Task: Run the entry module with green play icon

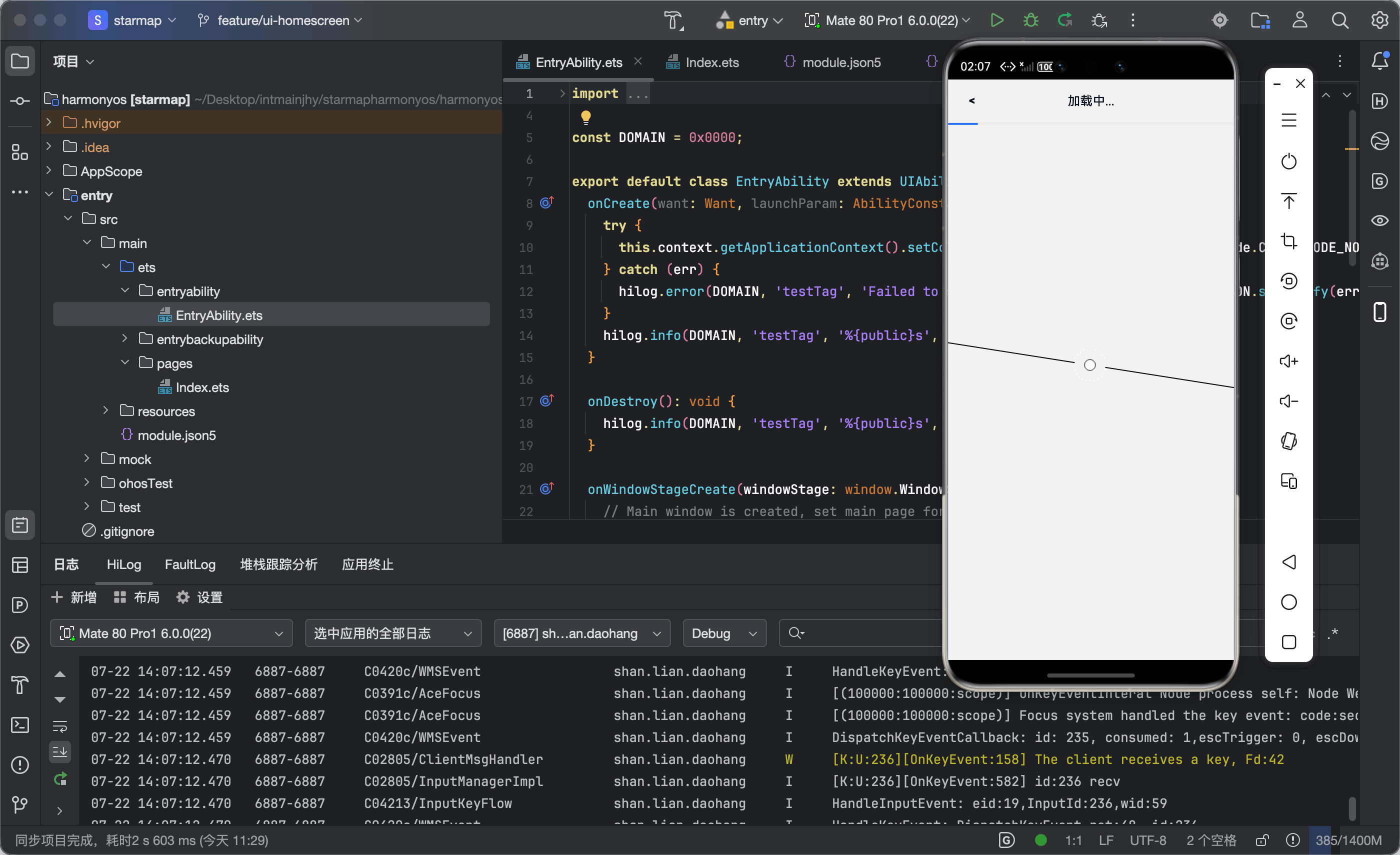Action: pyautogui.click(x=996, y=20)
